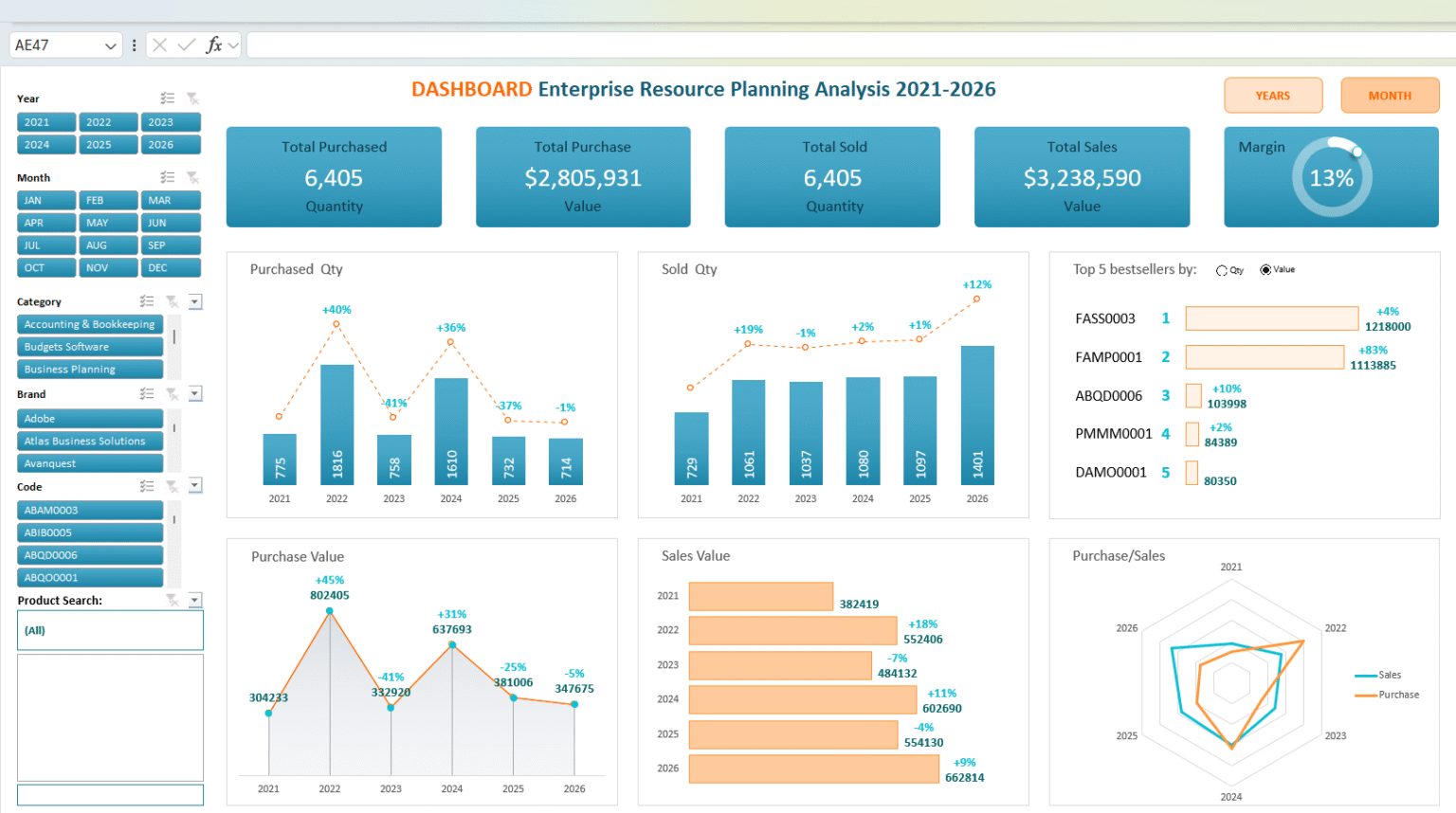The height and width of the screenshot is (813, 1456).
Task: Toggle multi-select on the Code slicer
Action: (147, 486)
